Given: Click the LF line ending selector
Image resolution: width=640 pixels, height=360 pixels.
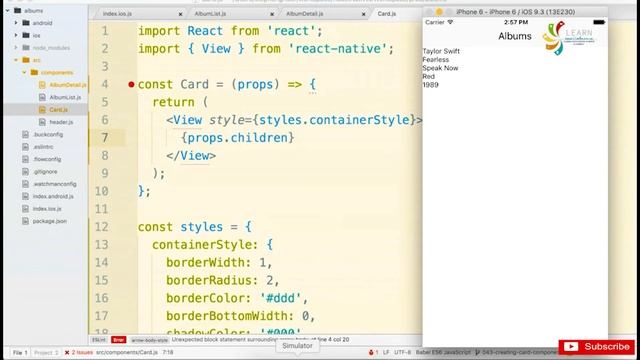Looking at the screenshot, I should pos(386,352).
